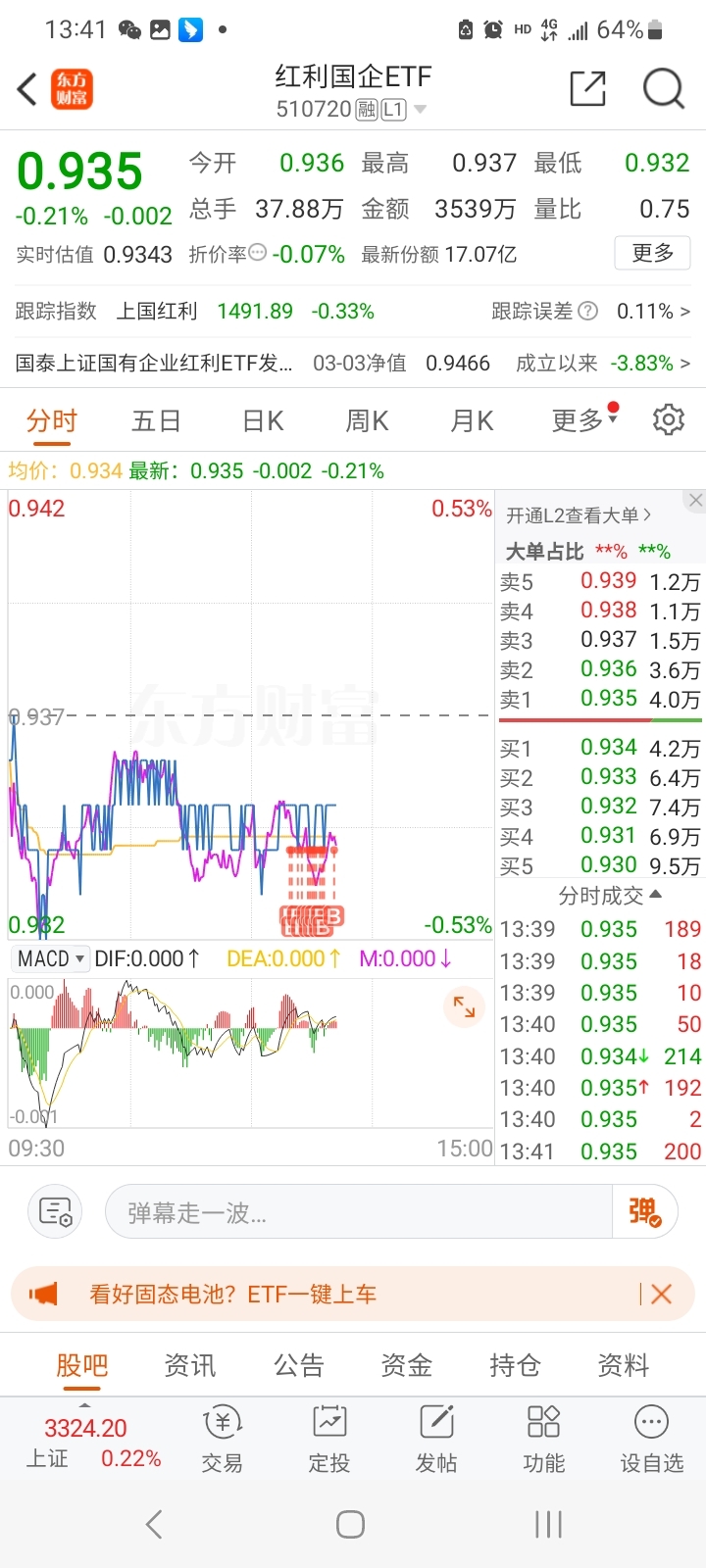Screen dimensions: 706x1568
Task: Open the 折价率 info icon
Action: coord(258,253)
